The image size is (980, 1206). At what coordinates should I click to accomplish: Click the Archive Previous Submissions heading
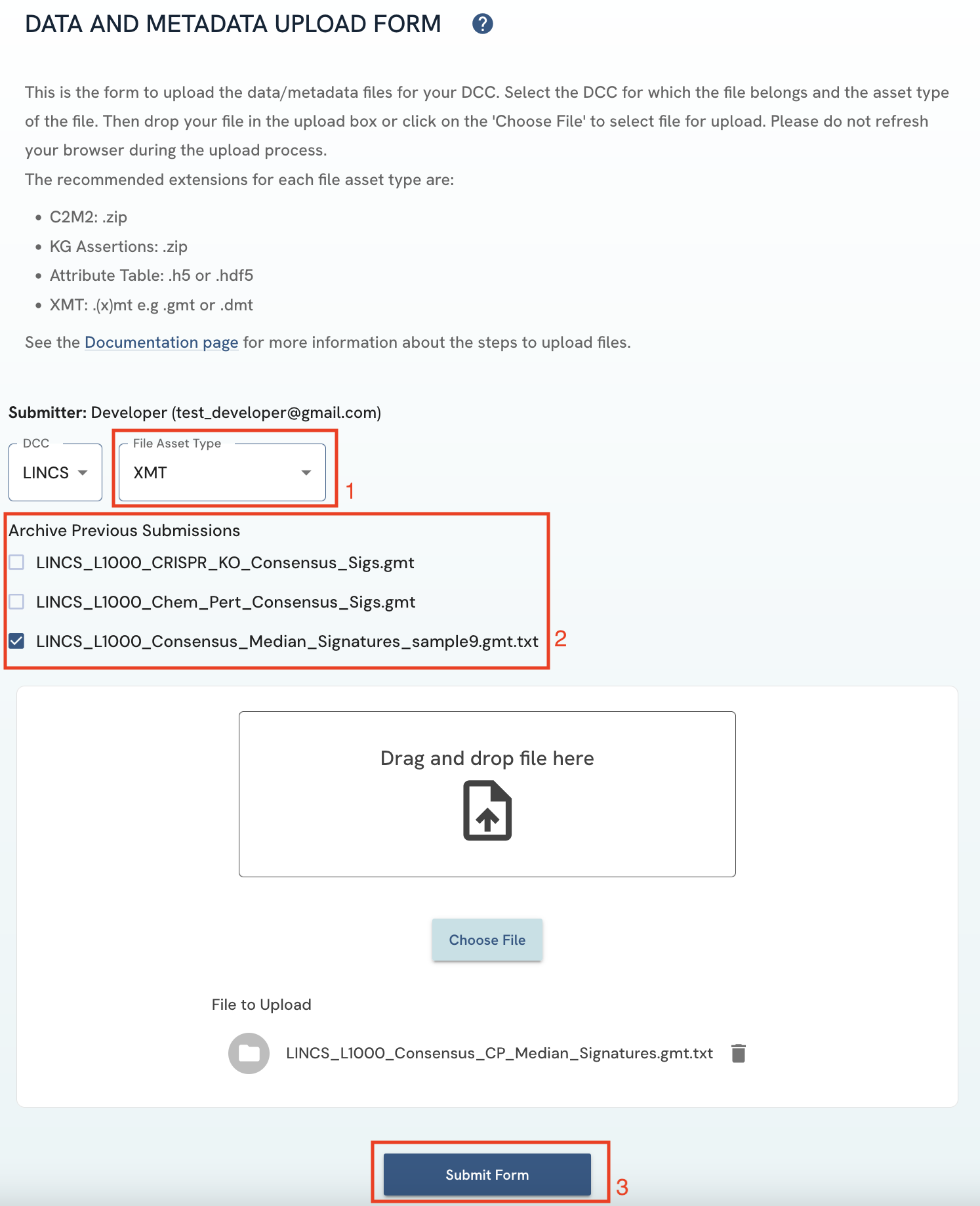[x=125, y=530]
